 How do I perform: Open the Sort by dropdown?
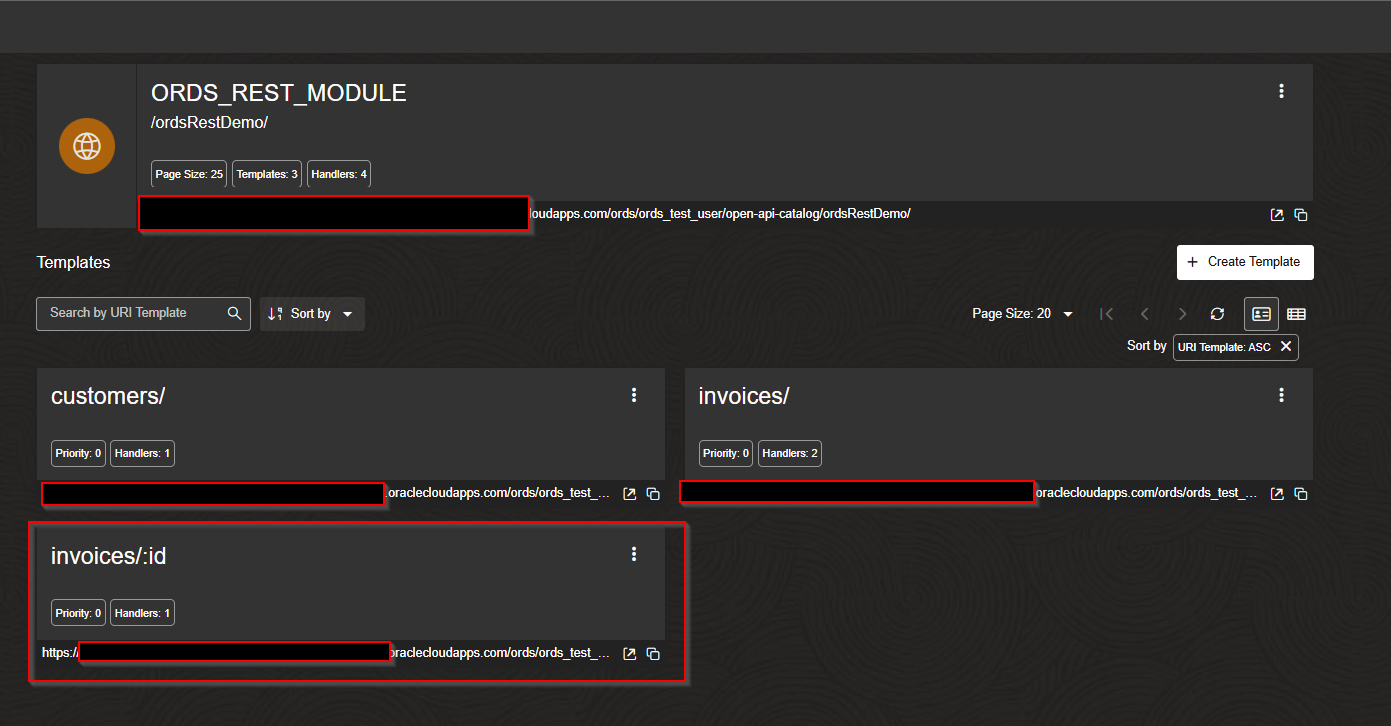click(x=312, y=313)
